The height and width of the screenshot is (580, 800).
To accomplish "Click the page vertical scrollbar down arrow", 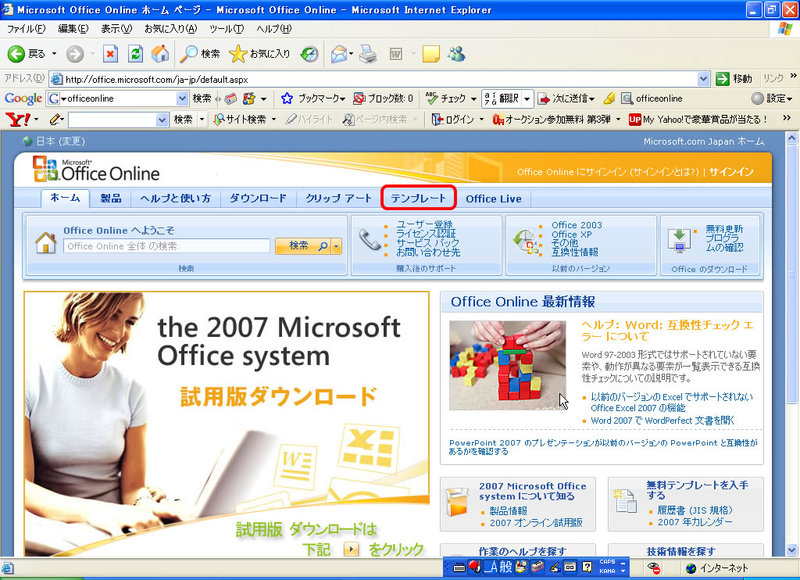I will (791, 550).
